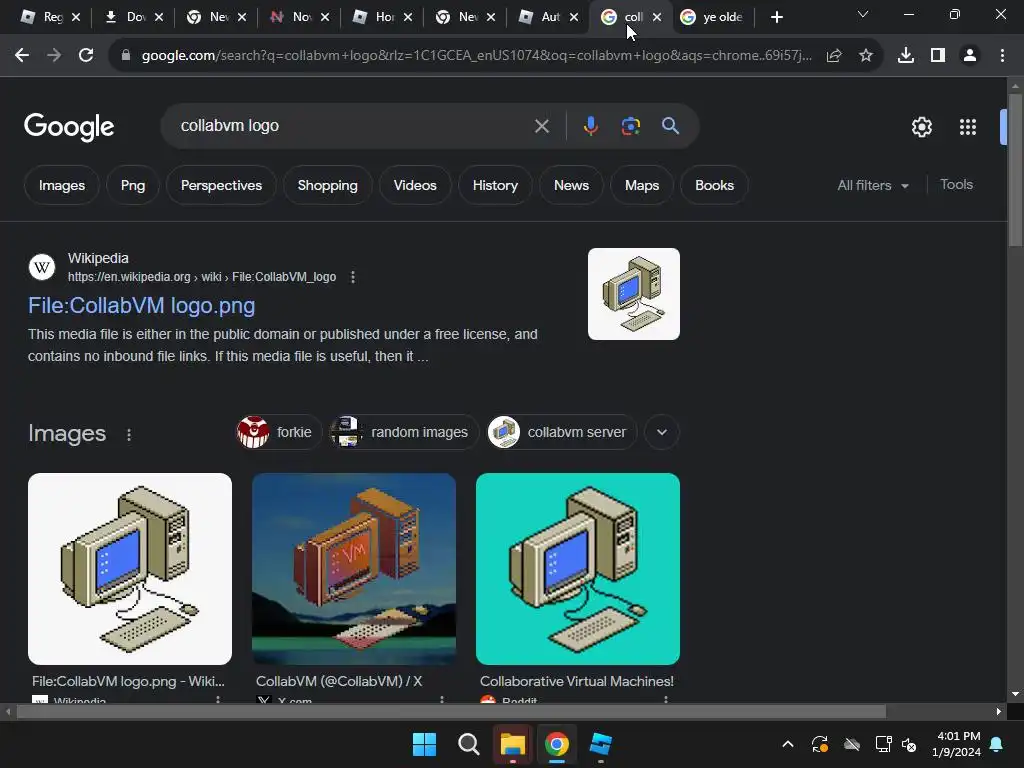
Task: Filter results by Png
Action: (x=133, y=185)
